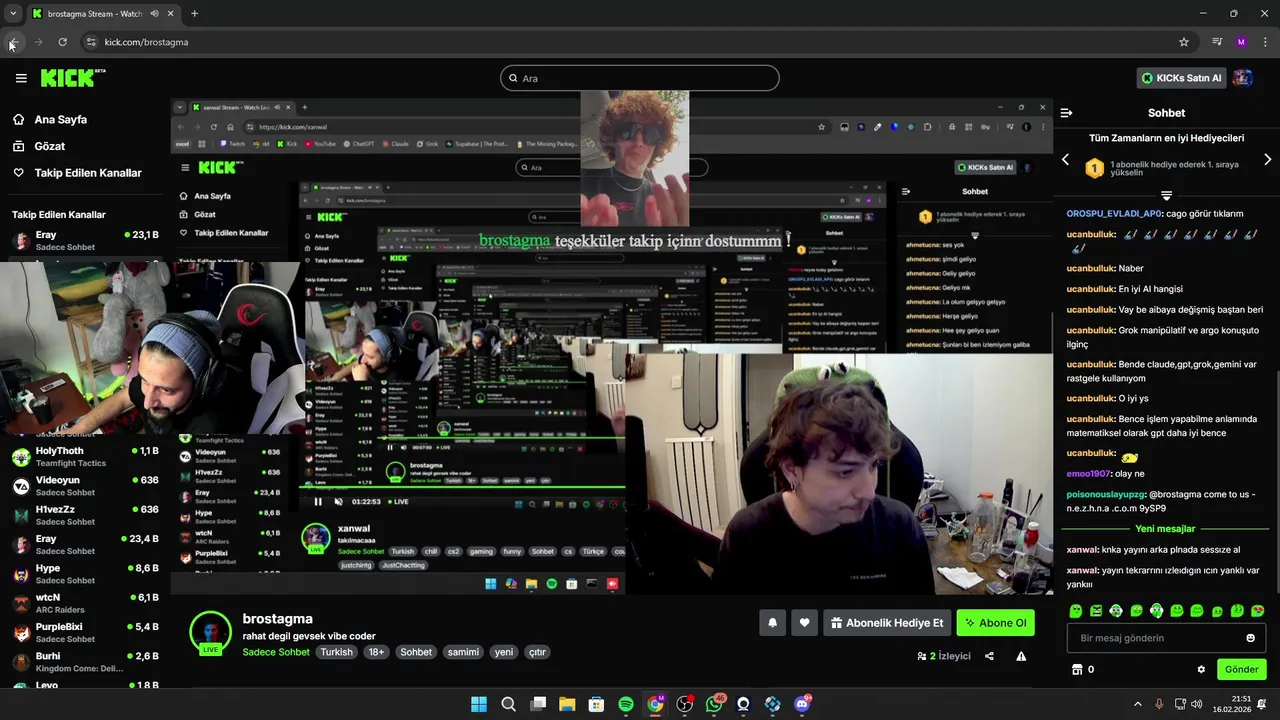Screen dimensions: 1280x720
Task: Insert the angry square green emote
Action: click(1096, 610)
